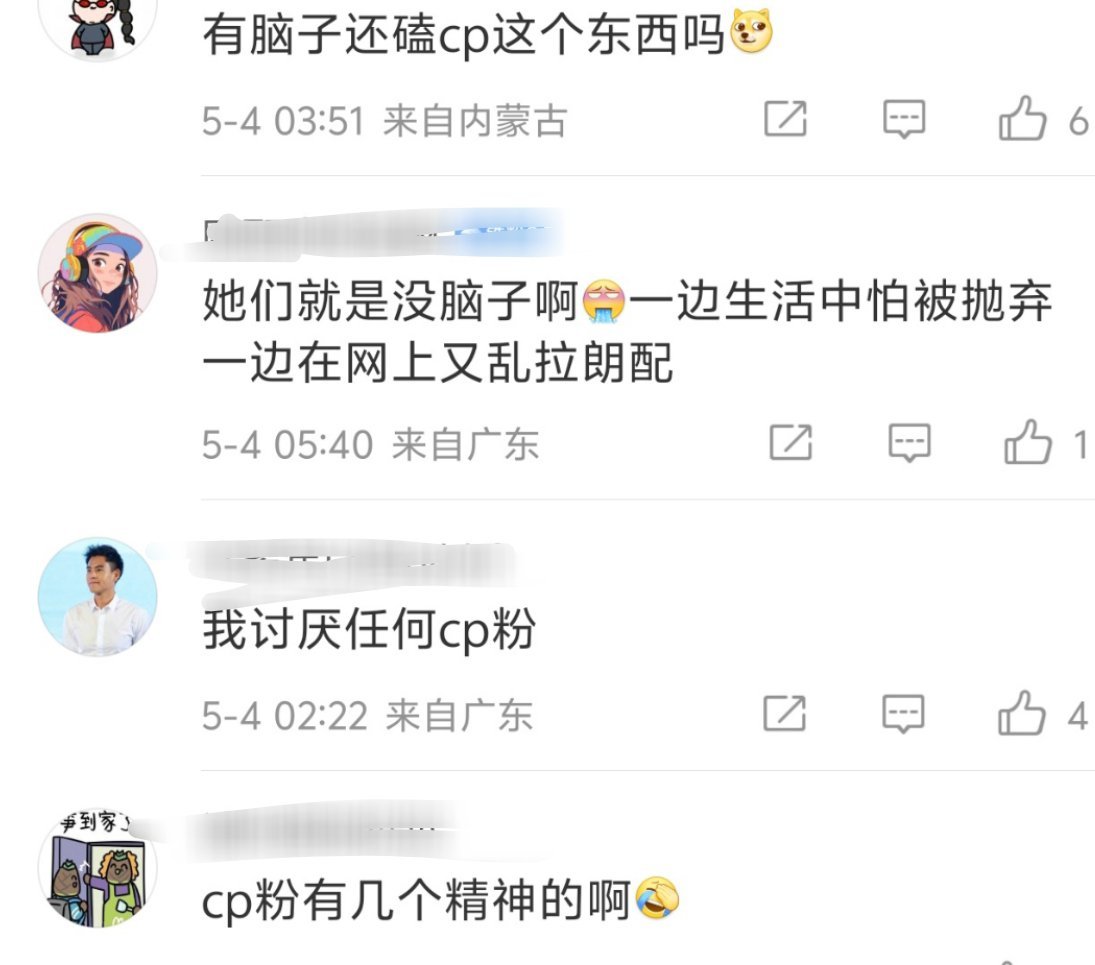Share the 5-4 02:22 comment
The image size is (1095, 965).
785,714
